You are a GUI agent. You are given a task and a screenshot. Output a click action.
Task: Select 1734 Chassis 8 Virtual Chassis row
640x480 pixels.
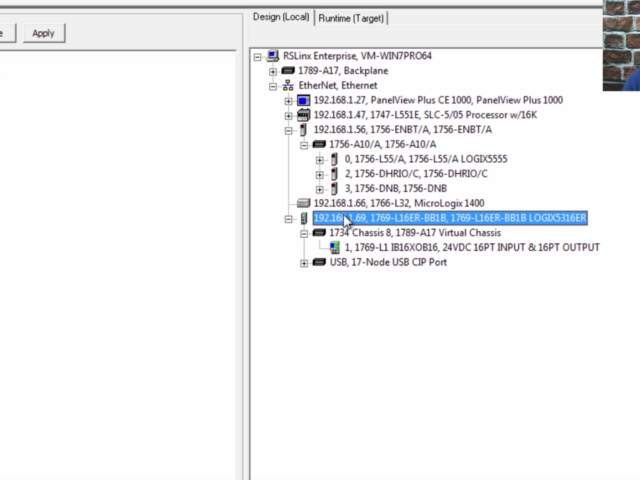(x=415, y=233)
